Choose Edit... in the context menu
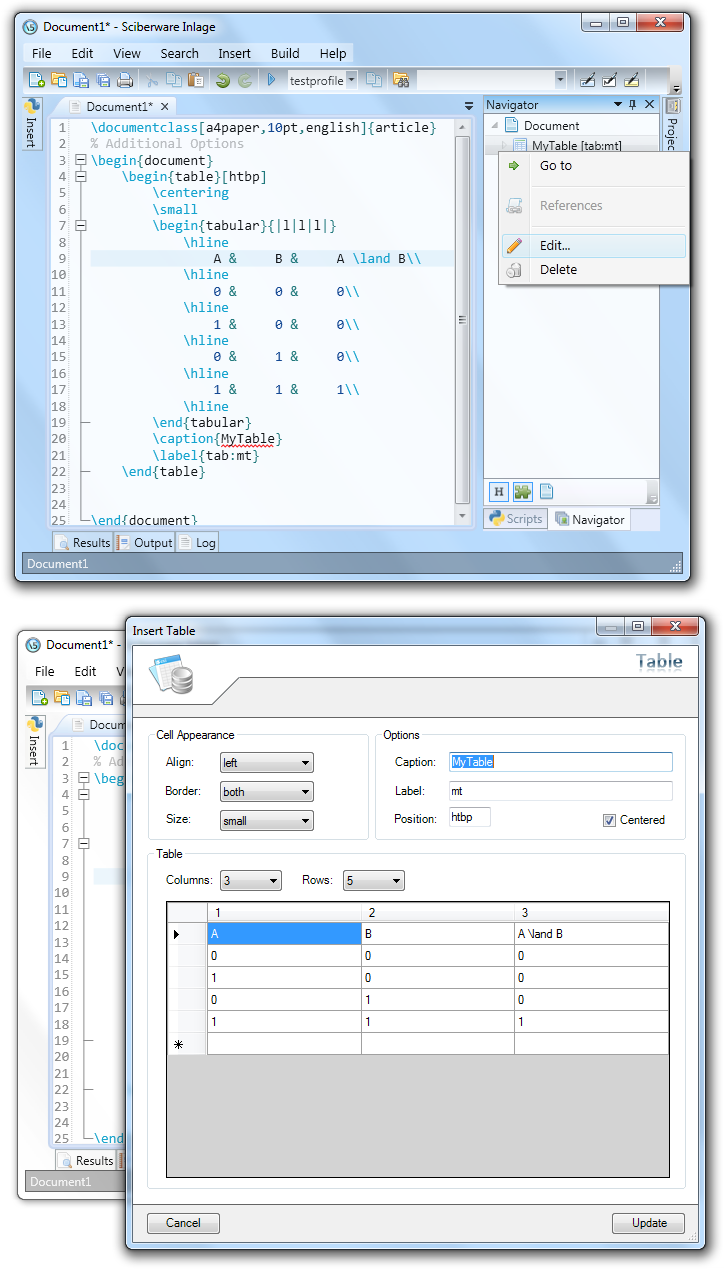 594,246
